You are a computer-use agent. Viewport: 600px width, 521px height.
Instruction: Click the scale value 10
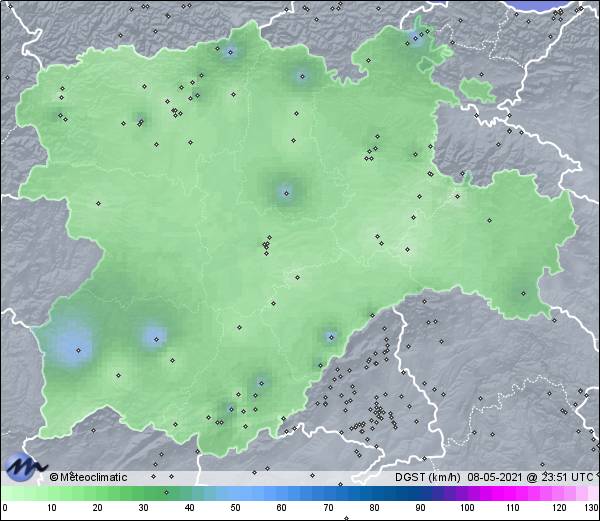(x=52, y=508)
